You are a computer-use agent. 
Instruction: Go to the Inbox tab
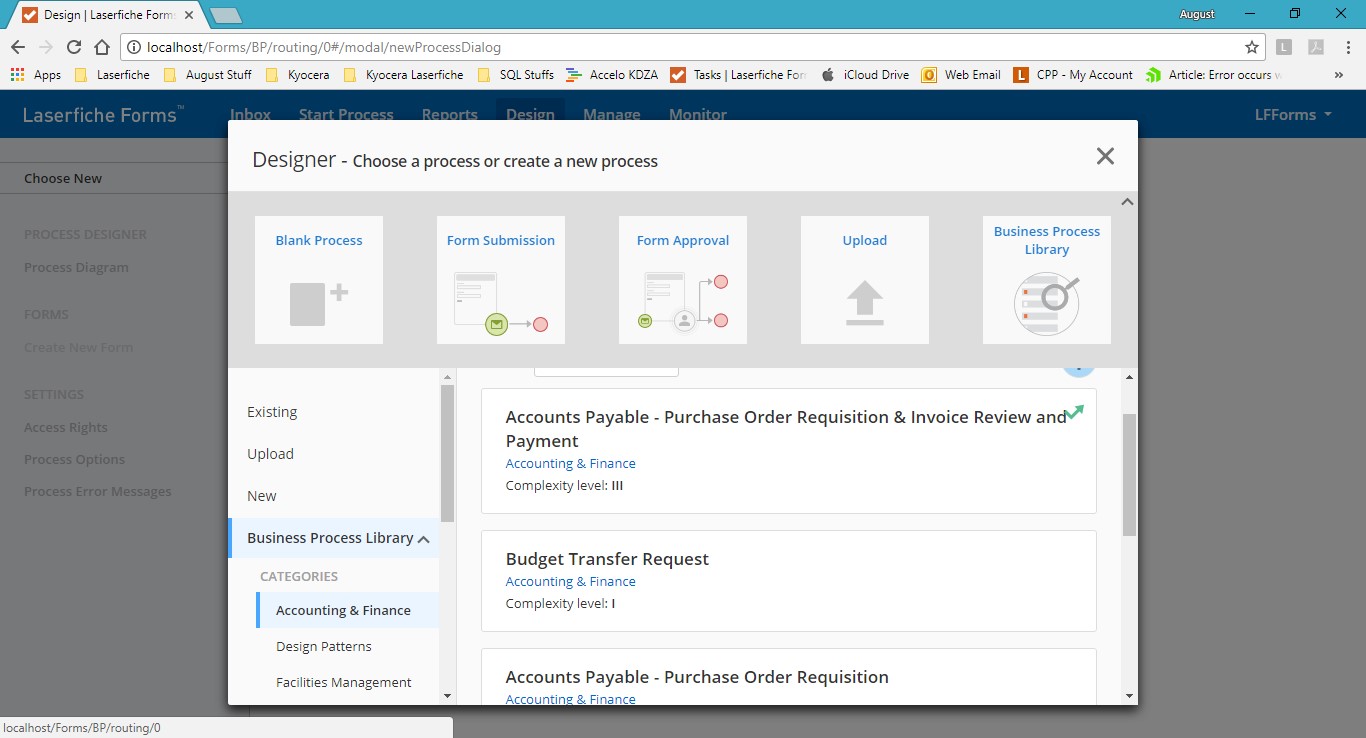(250, 115)
